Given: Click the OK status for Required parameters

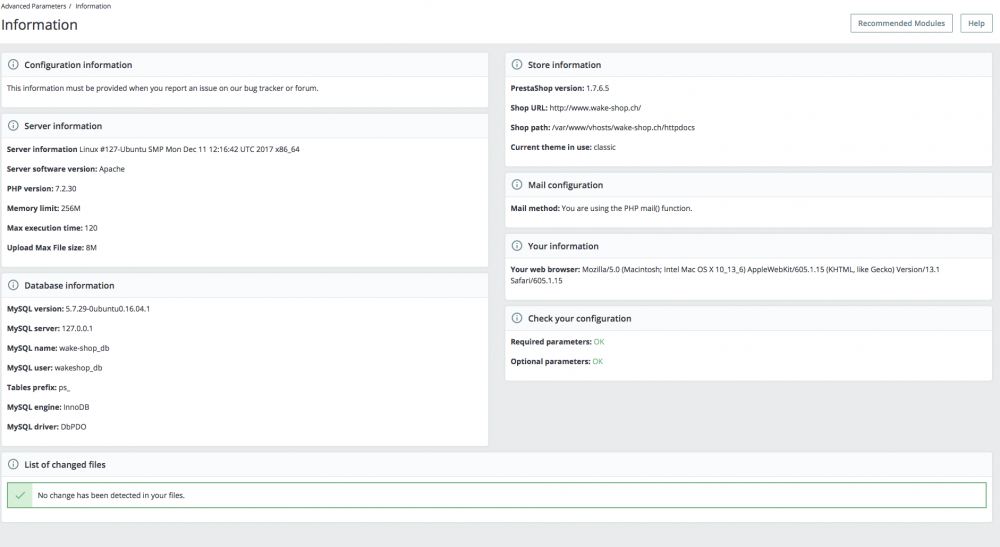Looking at the screenshot, I should click(599, 342).
